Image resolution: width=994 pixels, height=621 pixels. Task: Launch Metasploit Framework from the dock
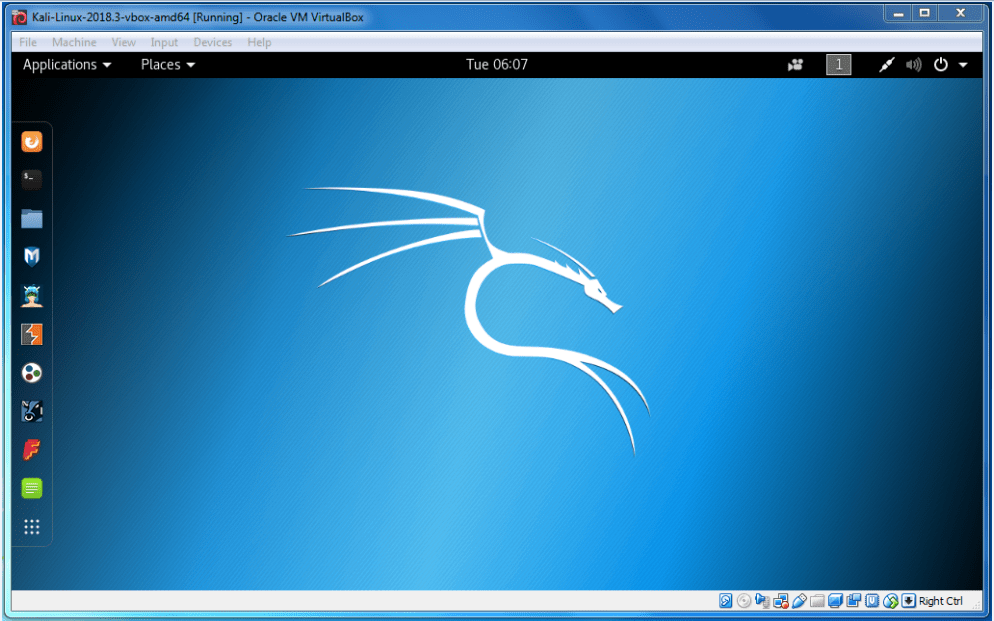tap(32, 257)
